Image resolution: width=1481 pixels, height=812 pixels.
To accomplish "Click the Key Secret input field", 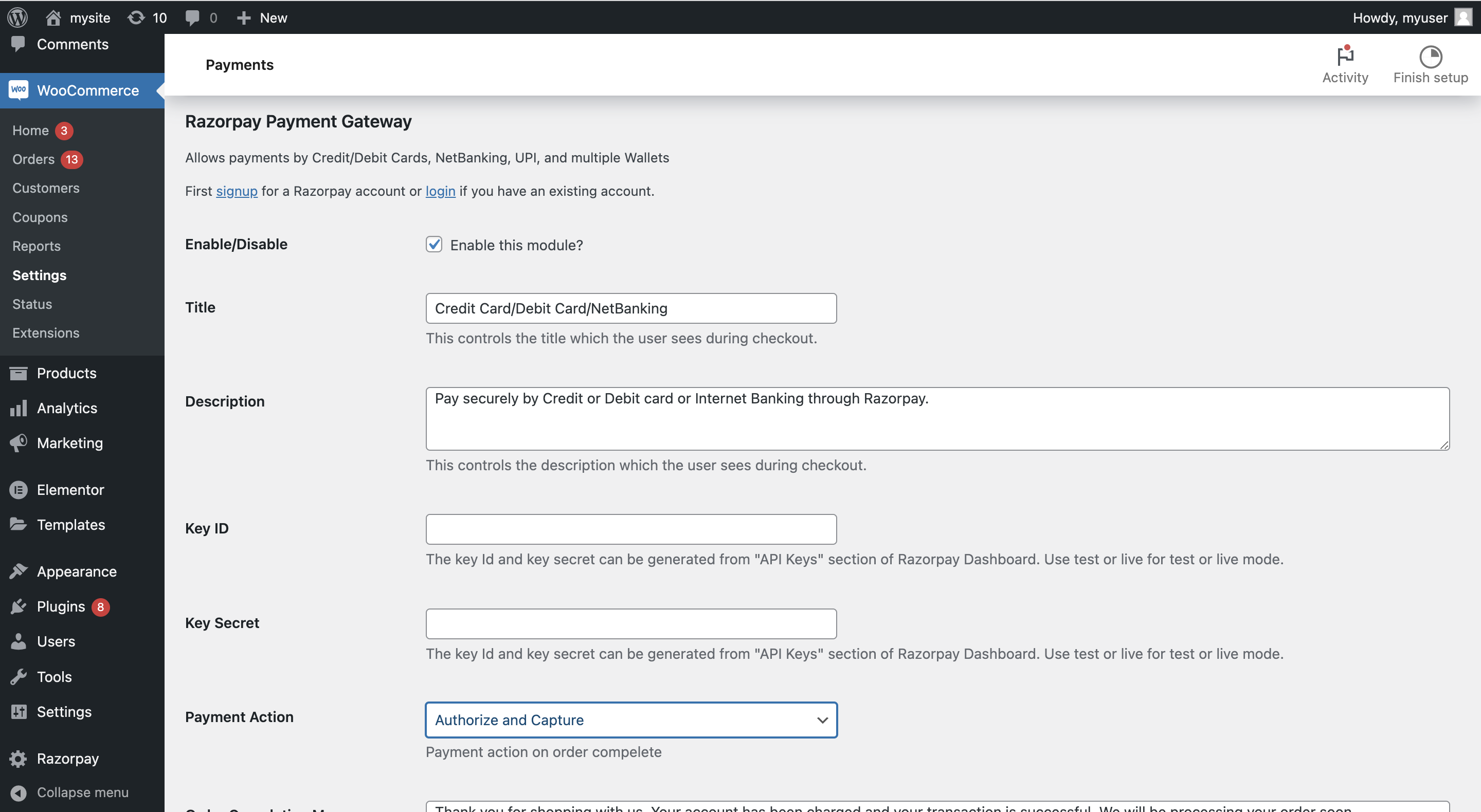I will point(631,623).
